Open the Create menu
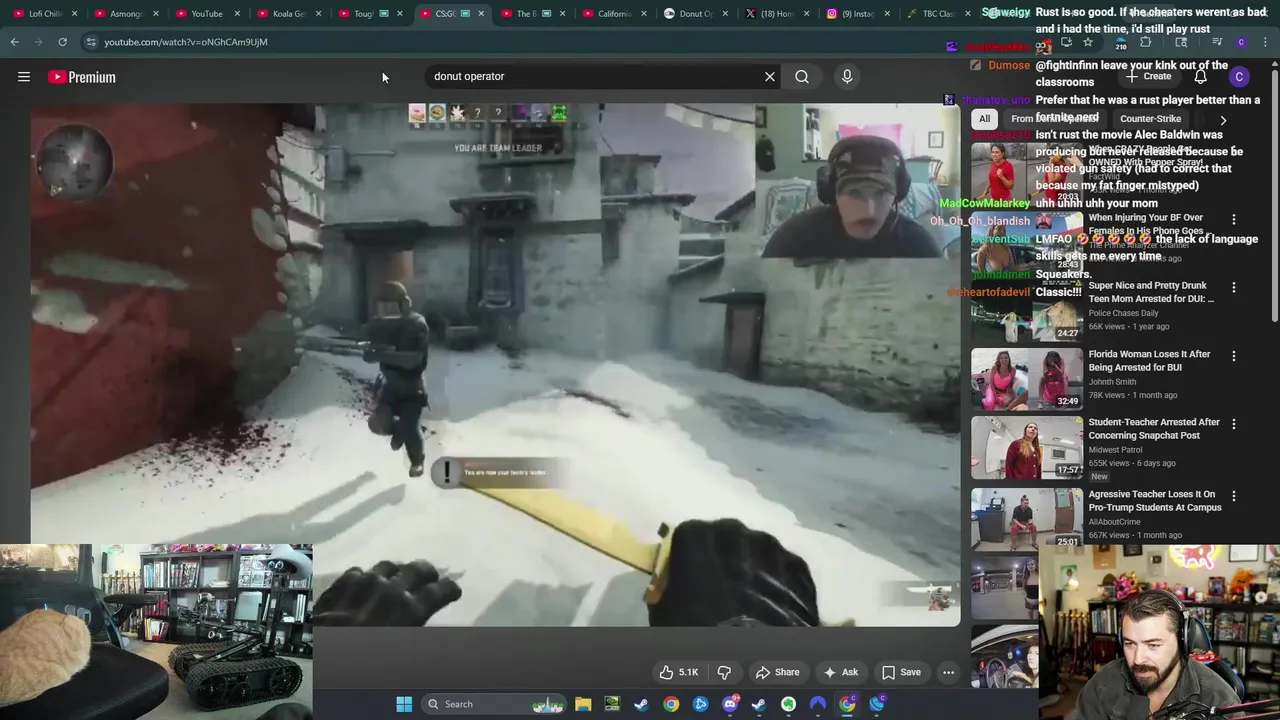 (x=1148, y=77)
